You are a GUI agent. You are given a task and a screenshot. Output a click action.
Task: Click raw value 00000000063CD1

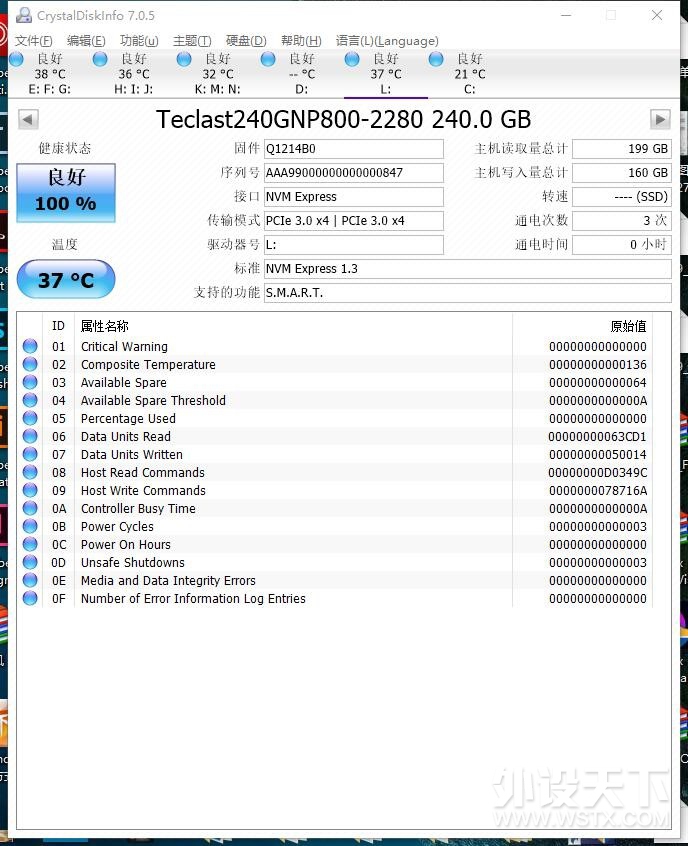pyautogui.click(x=597, y=436)
